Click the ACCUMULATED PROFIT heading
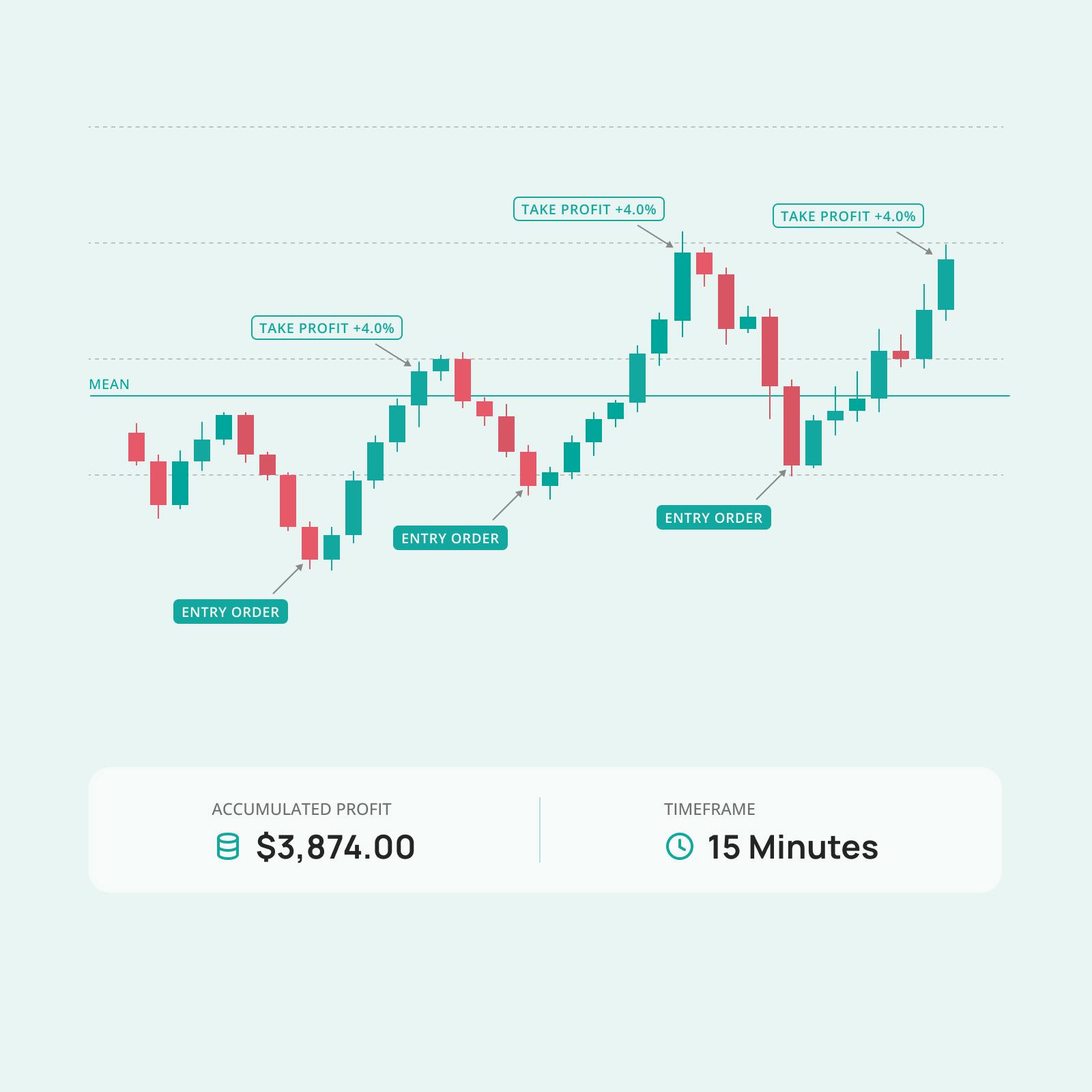This screenshot has width=1092, height=1092. click(x=301, y=809)
